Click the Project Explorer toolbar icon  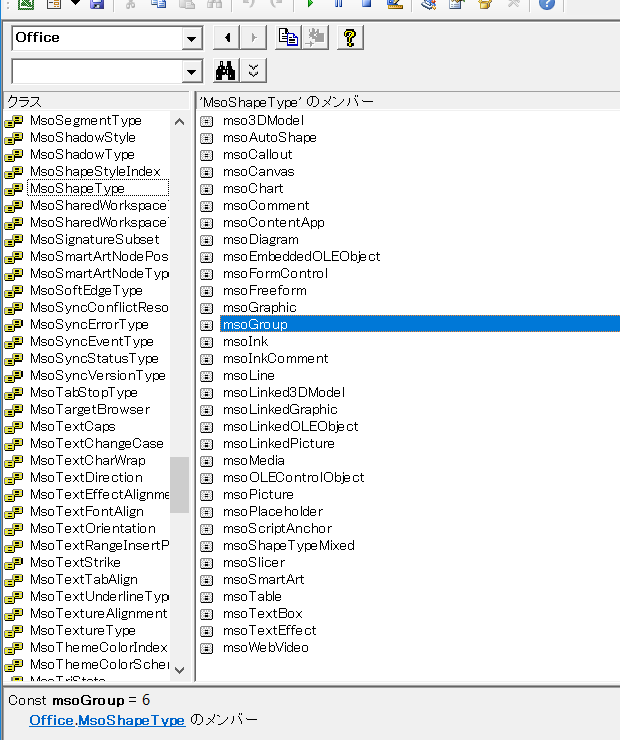click(x=428, y=4)
